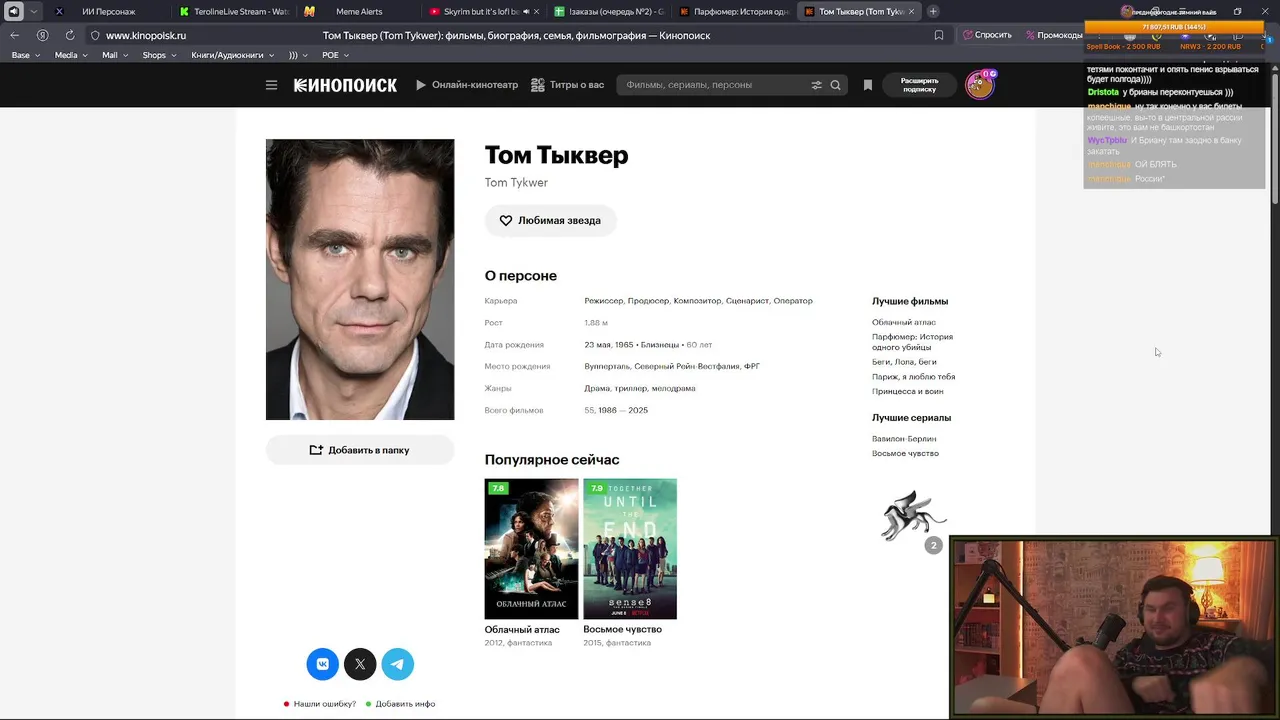Expand the ))) bookmarks folder
Viewport: 1280px width, 720px height.
298,55
